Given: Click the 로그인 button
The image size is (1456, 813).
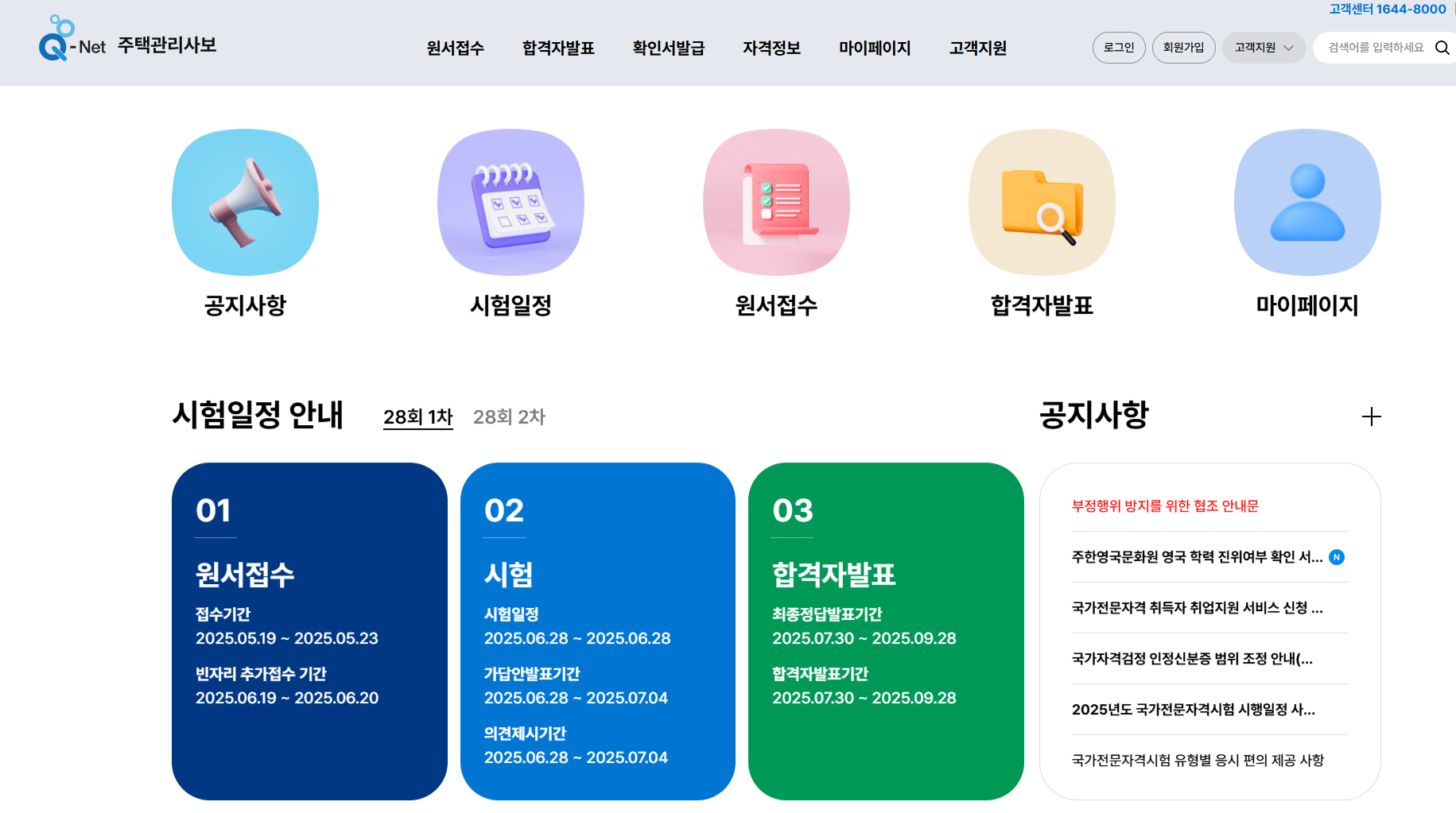Looking at the screenshot, I should pyautogui.click(x=1119, y=48).
